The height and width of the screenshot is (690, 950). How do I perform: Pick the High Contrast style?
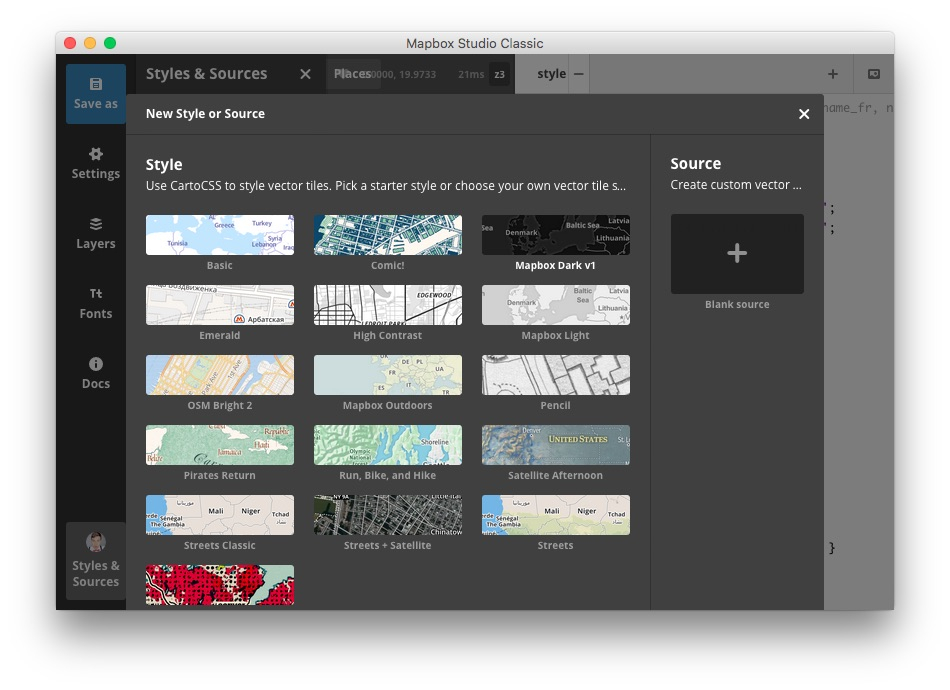click(387, 305)
